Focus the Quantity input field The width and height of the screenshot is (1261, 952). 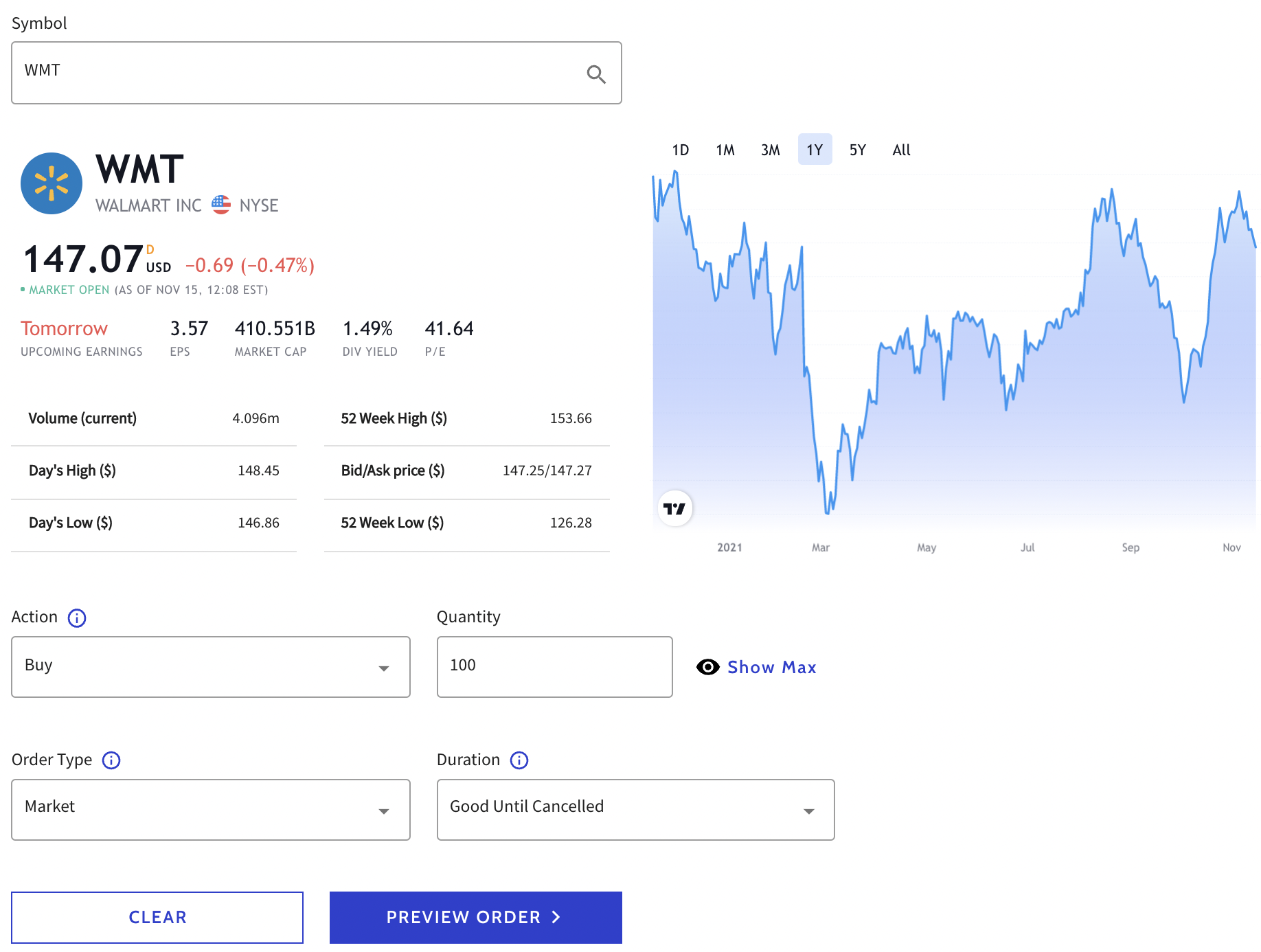pyautogui.click(x=554, y=667)
